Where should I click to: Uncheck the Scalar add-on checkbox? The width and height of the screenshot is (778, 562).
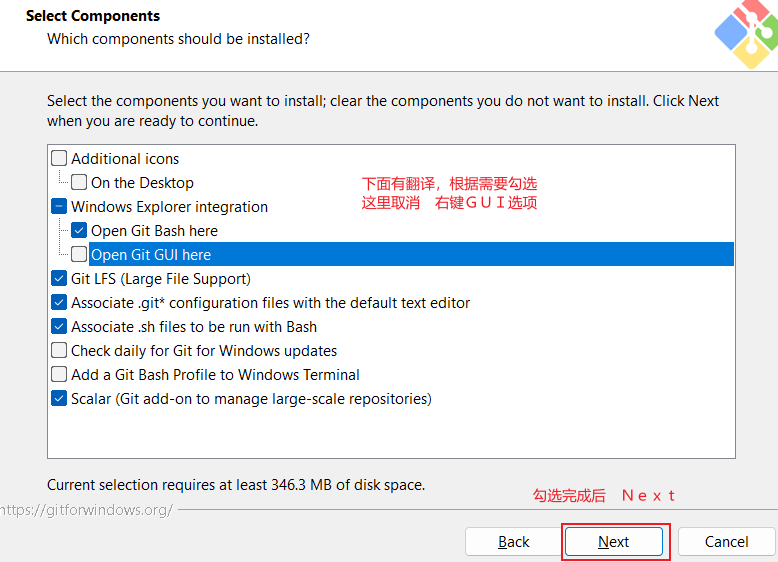point(59,399)
